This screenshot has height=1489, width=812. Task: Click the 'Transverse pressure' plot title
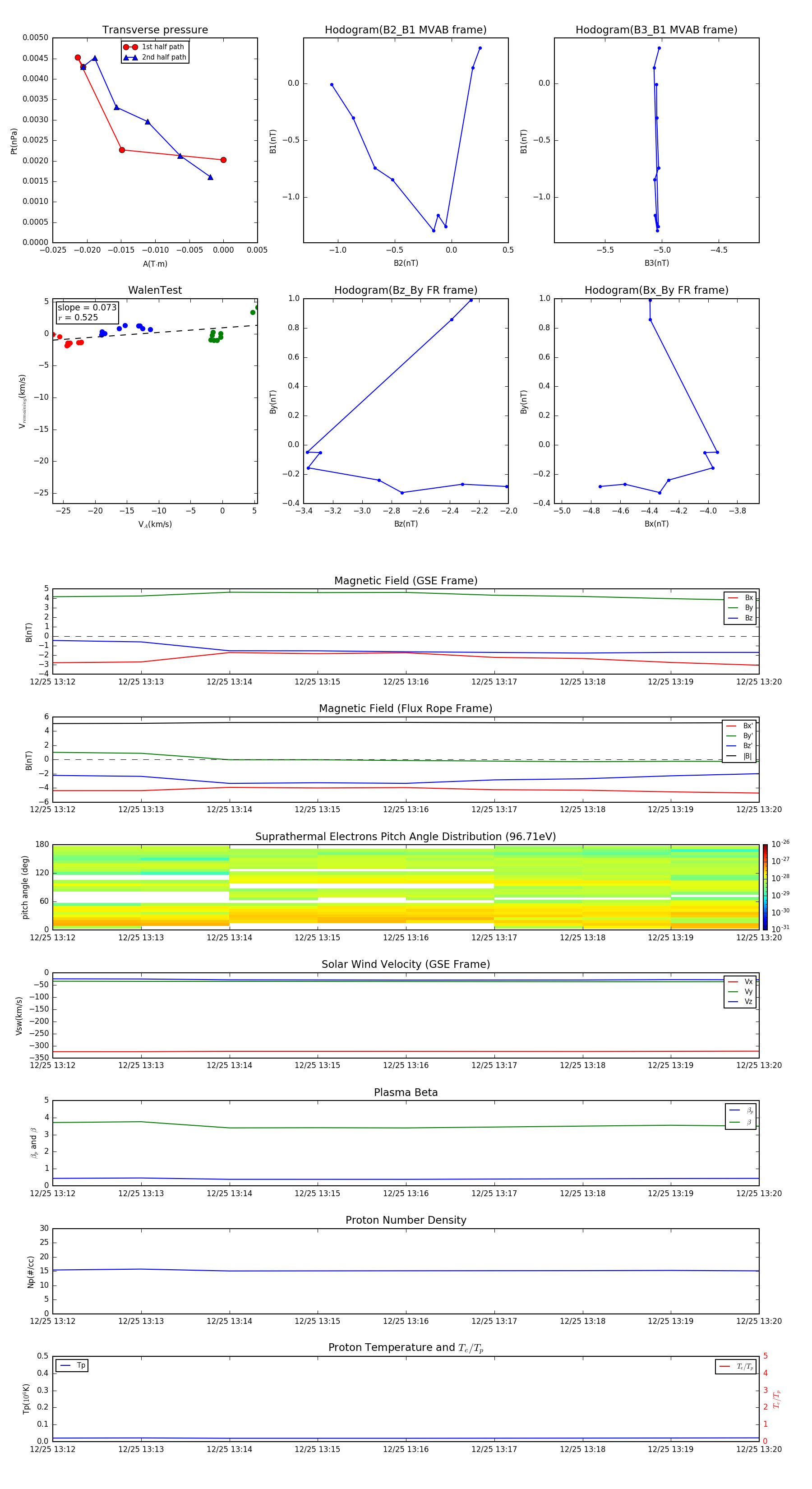click(155, 29)
